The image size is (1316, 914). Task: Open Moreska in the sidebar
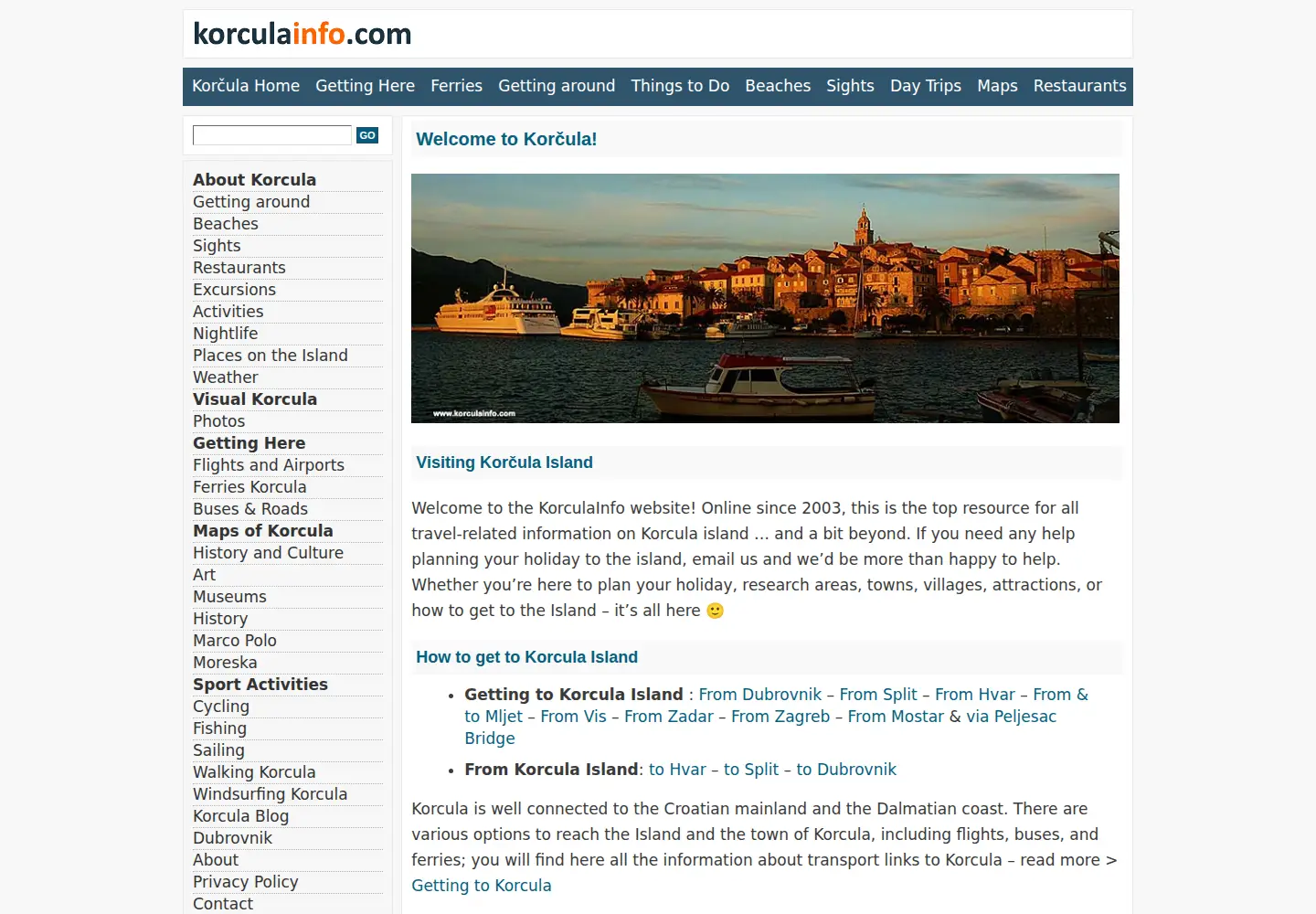pos(225,663)
